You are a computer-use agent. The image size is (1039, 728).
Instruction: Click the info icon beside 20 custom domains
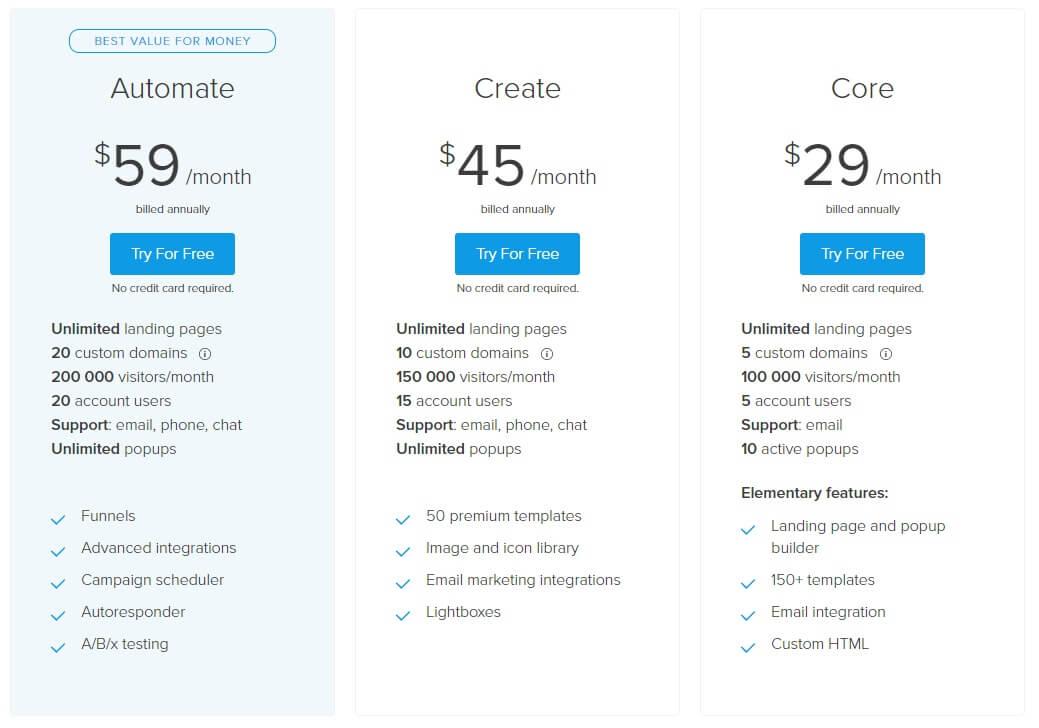coord(205,354)
